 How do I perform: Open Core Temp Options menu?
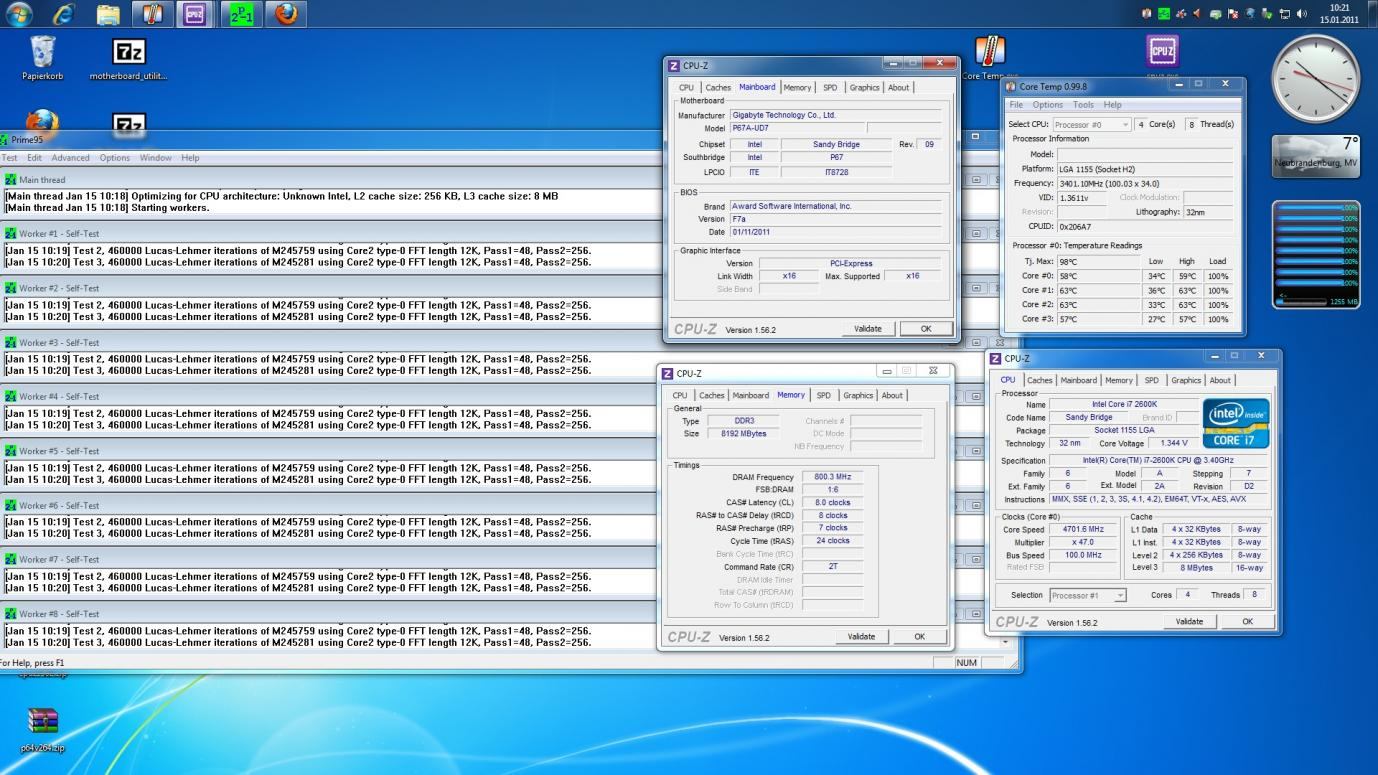(x=1048, y=104)
